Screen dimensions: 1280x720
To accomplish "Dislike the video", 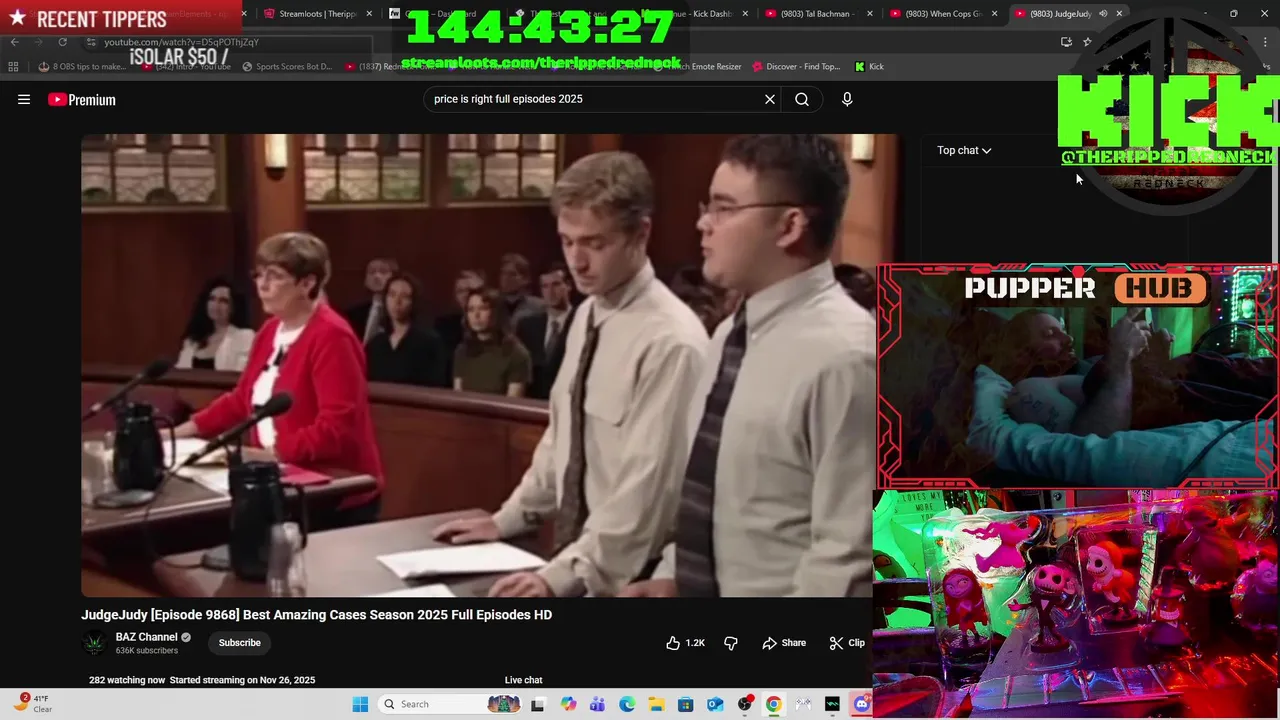I will pos(731,643).
